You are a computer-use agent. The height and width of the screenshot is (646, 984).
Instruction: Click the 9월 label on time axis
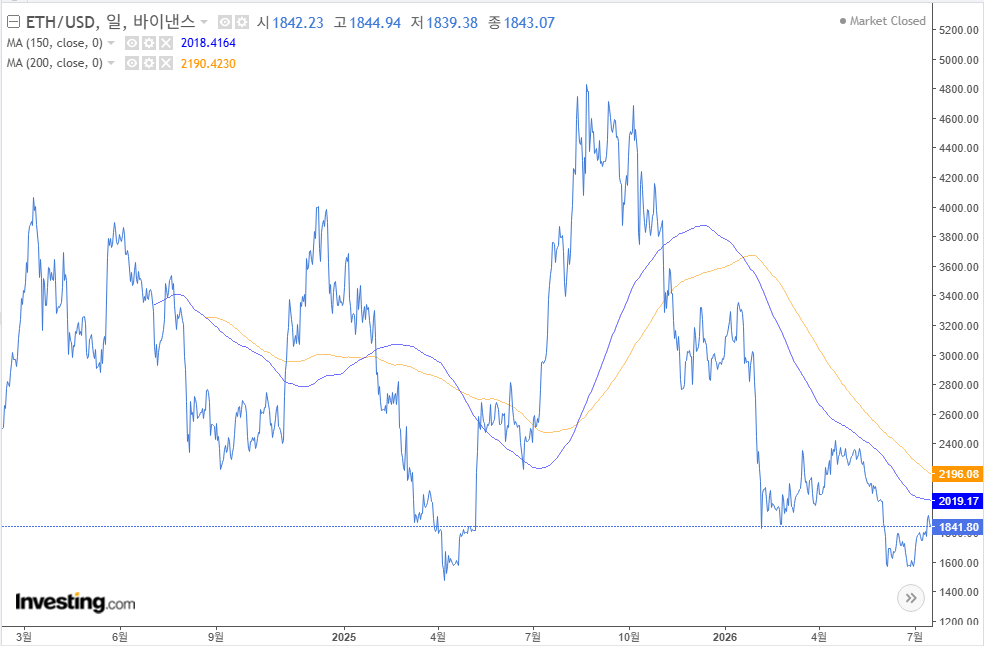tap(216, 637)
